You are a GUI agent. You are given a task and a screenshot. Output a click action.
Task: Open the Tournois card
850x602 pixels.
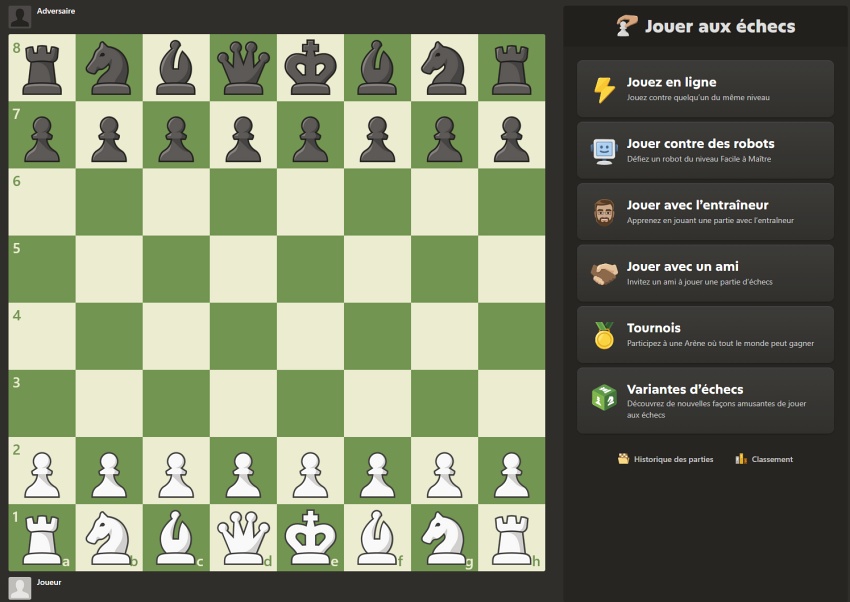point(705,334)
